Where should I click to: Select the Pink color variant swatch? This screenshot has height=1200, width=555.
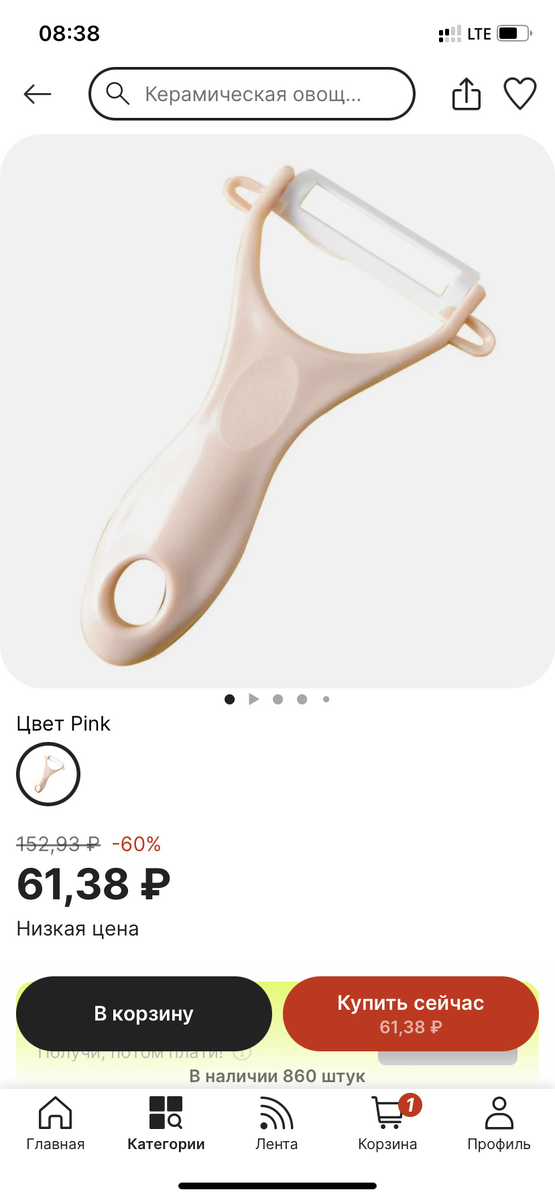(48, 774)
